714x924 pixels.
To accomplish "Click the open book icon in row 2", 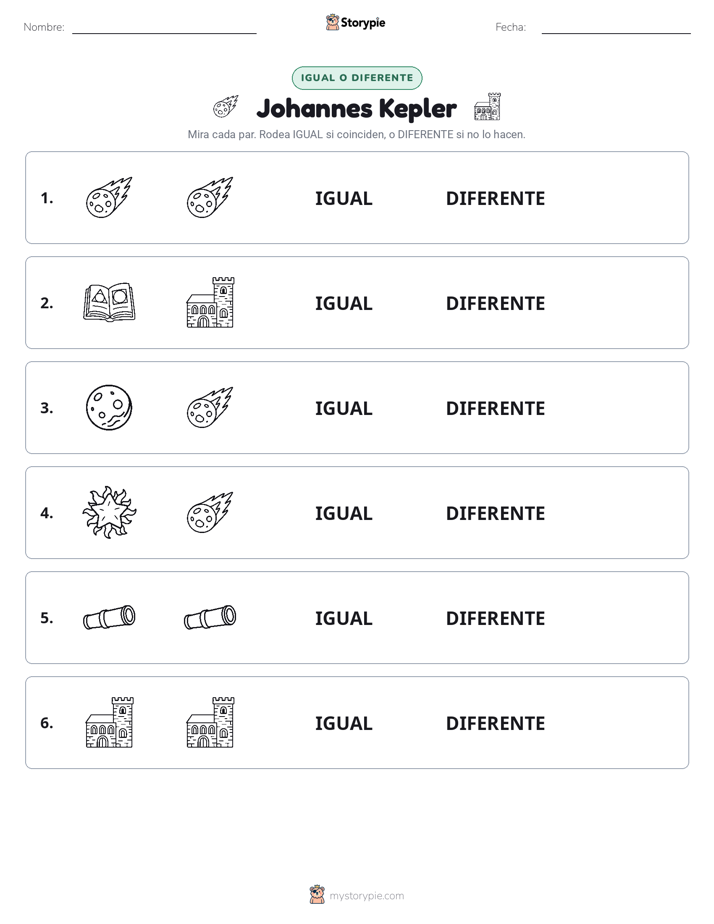I will (x=109, y=302).
